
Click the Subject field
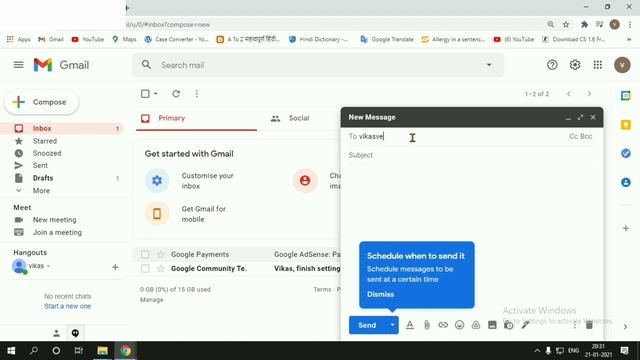coord(471,155)
